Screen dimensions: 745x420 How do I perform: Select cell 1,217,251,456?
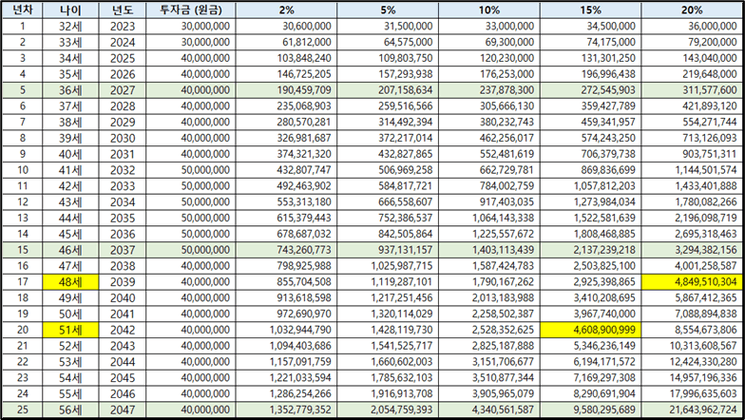pyautogui.click(x=388, y=298)
